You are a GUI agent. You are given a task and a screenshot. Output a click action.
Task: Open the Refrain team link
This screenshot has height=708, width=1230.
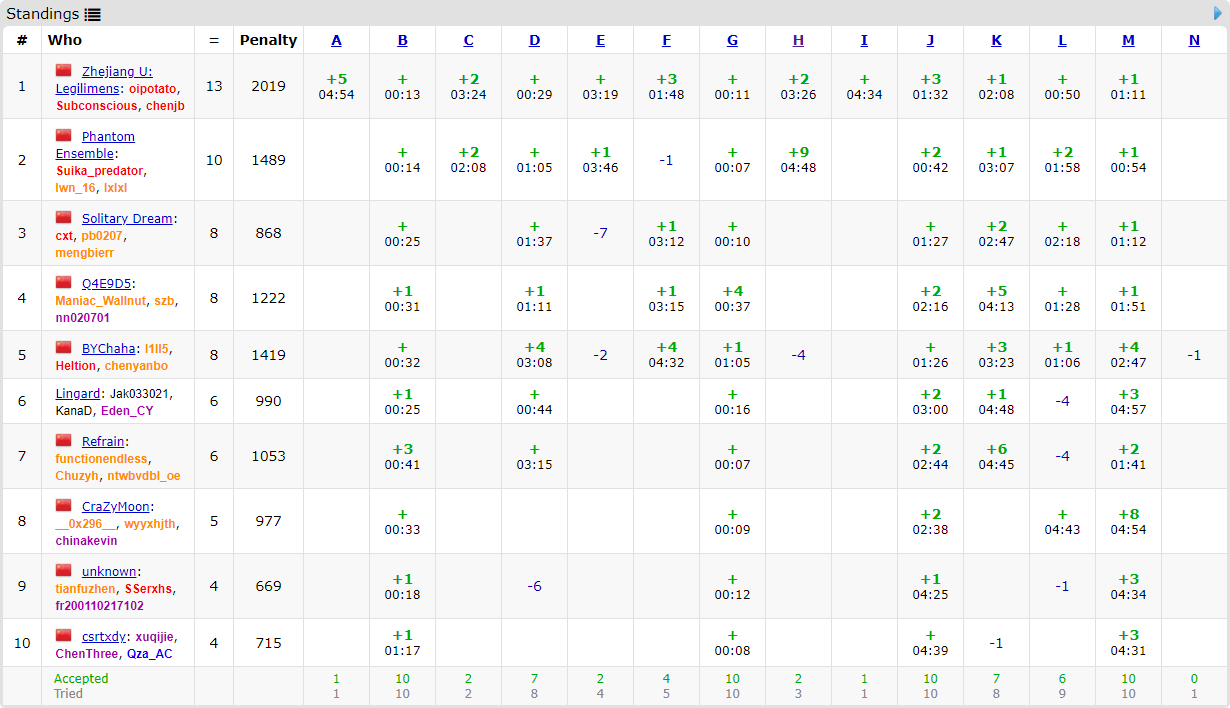103,441
